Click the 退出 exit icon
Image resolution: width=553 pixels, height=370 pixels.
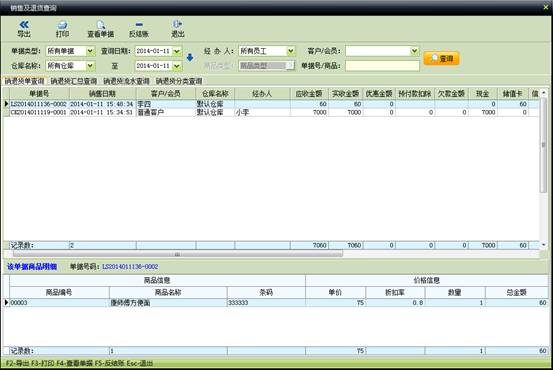pyautogui.click(x=177, y=29)
